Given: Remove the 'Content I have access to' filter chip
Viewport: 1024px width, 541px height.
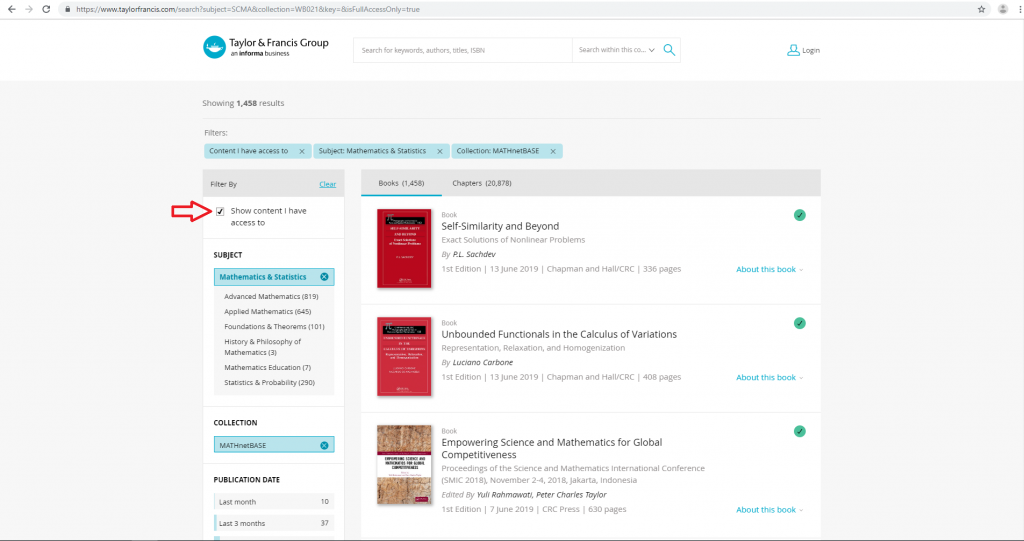Looking at the screenshot, I should pos(301,151).
